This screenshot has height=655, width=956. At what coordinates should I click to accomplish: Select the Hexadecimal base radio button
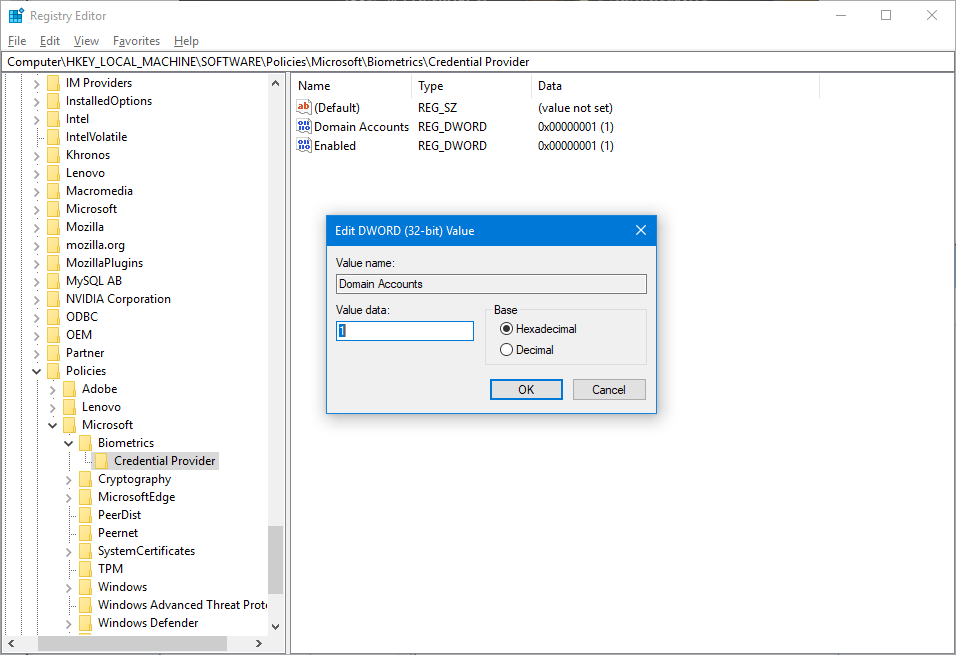[506, 329]
